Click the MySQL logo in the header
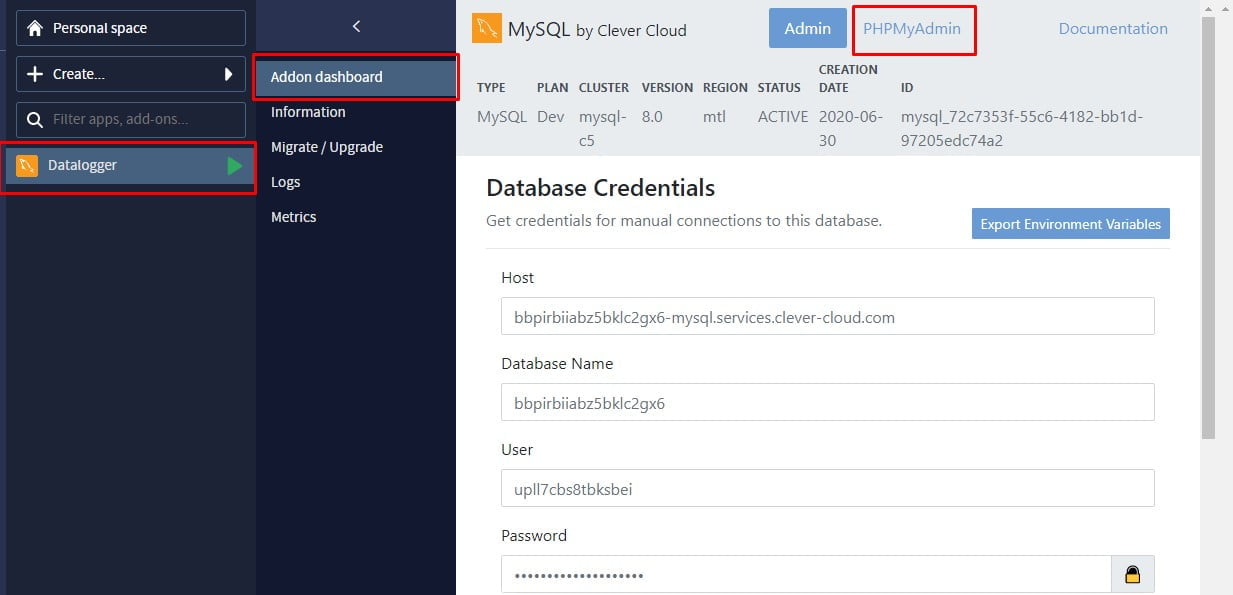 [487, 29]
